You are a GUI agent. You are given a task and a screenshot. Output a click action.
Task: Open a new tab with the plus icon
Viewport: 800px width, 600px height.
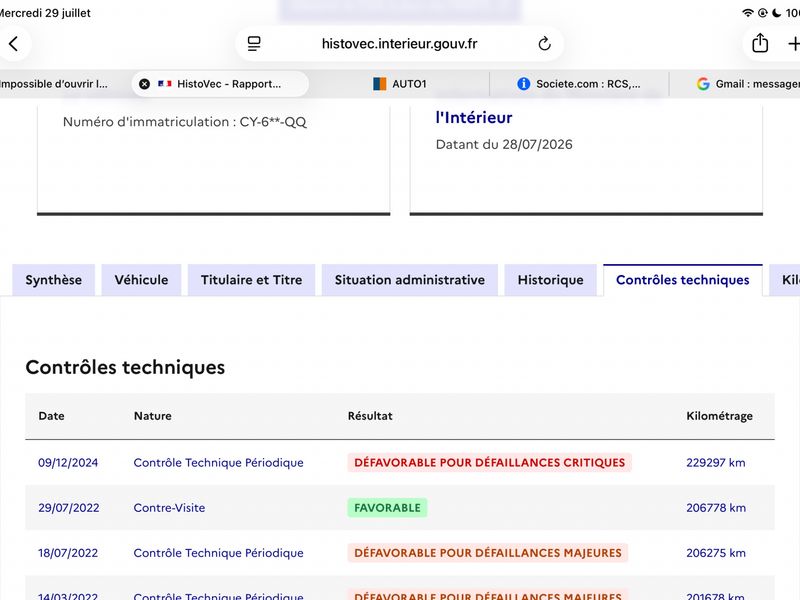point(793,44)
